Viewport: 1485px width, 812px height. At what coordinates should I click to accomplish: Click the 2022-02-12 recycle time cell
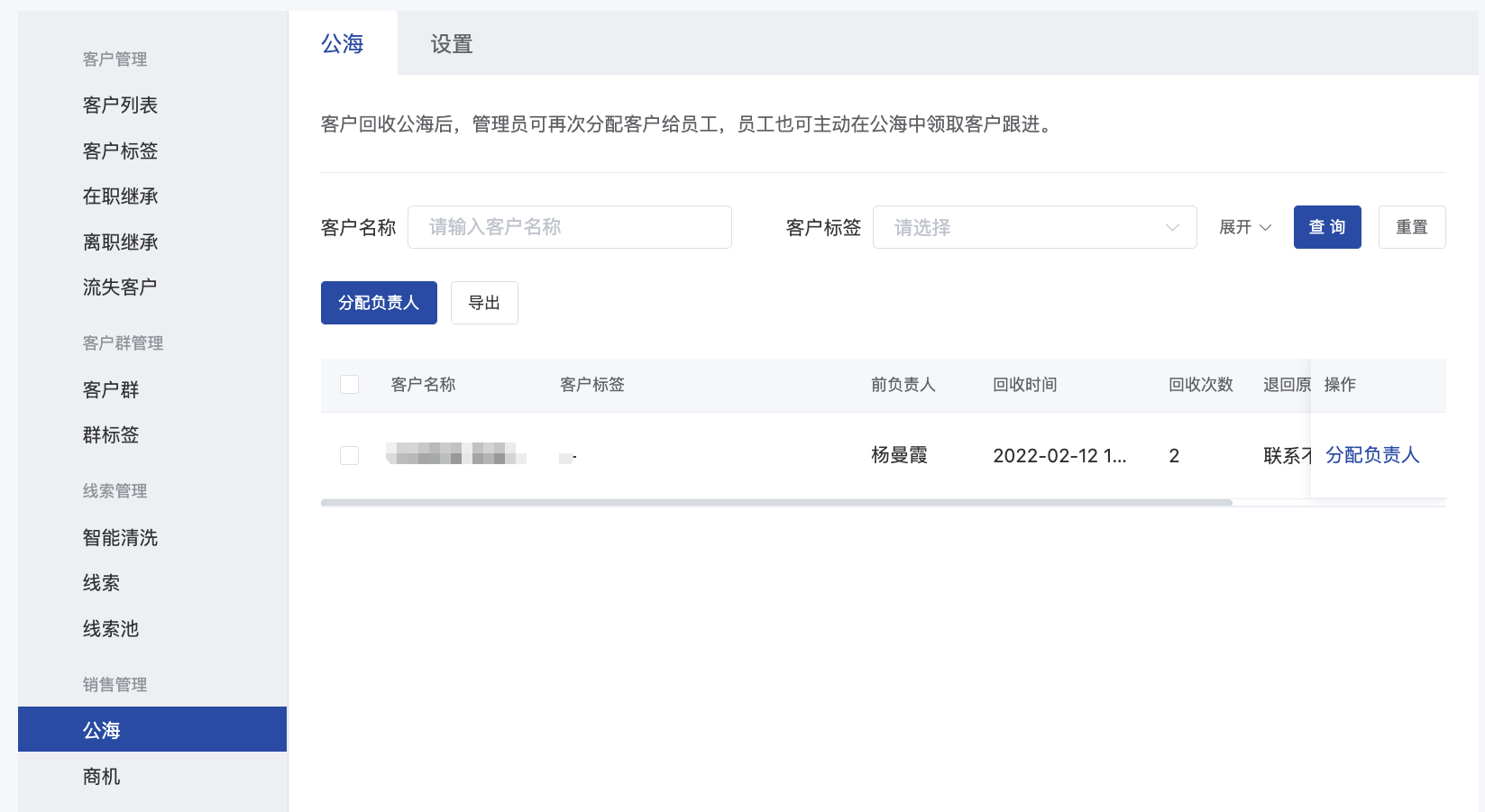click(x=1060, y=456)
